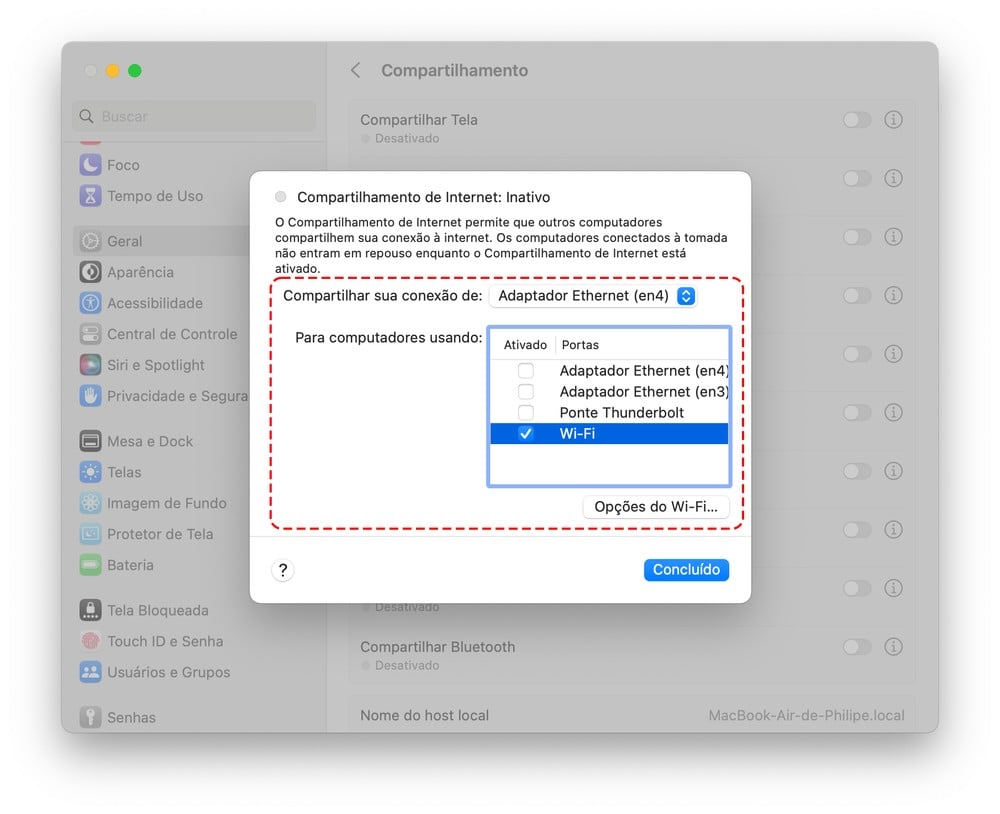The image size is (1000, 814).
Task: Show info for Compartilhar Bluetooth
Action: [893, 647]
